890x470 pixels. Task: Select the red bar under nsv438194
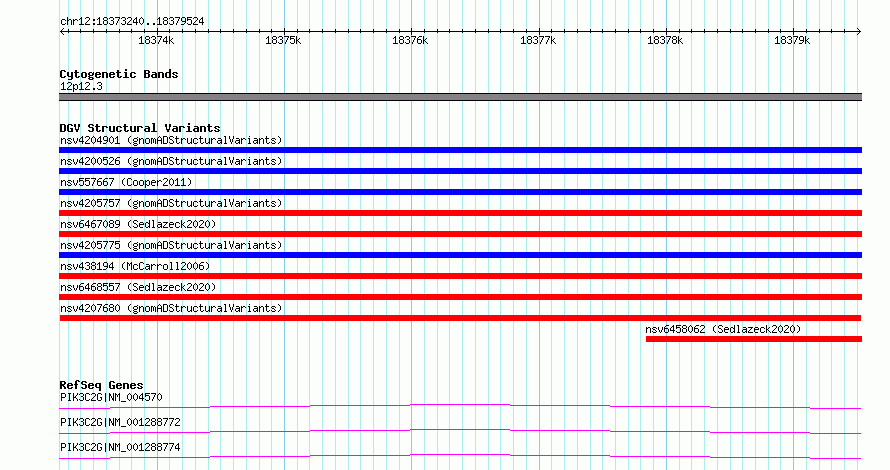coord(460,276)
